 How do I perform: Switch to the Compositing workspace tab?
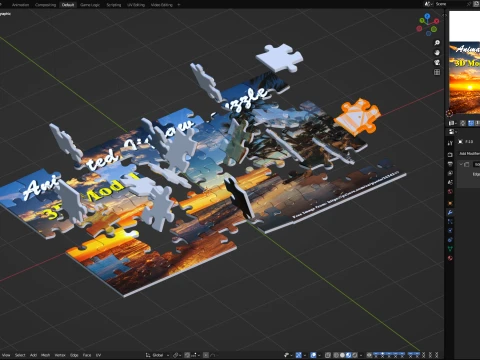[45, 5]
